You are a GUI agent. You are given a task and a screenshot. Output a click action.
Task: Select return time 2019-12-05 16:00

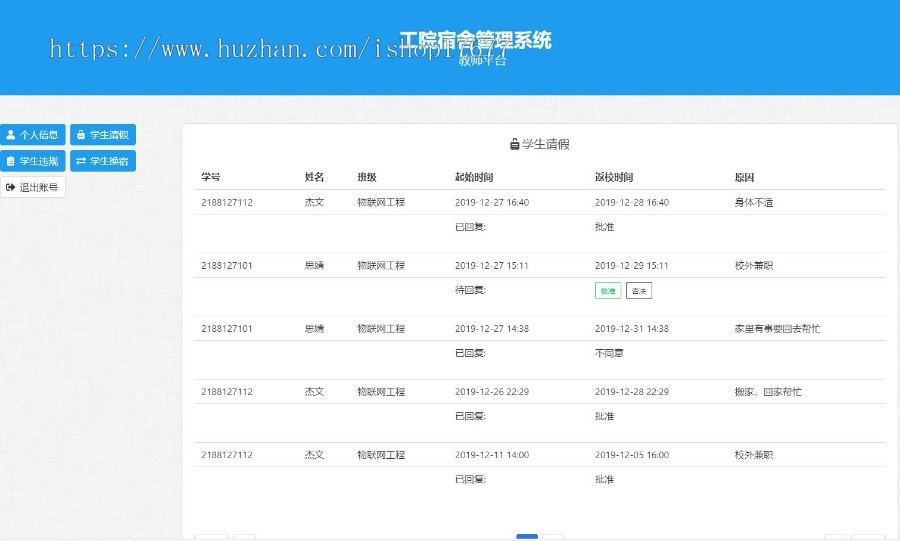pos(632,455)
